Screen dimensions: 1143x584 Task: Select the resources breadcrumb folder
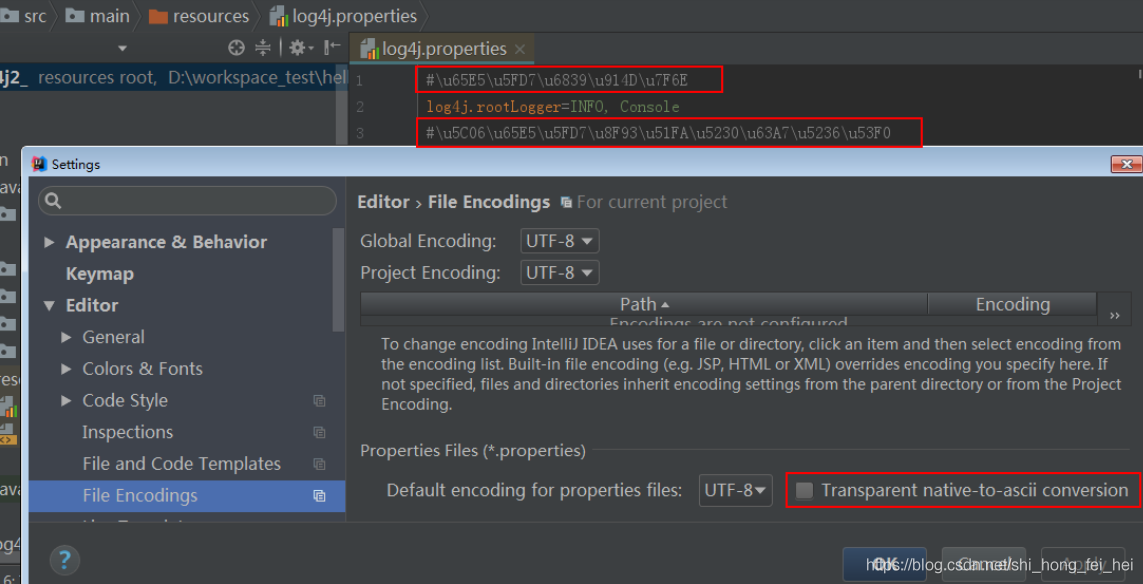(199, 15)
